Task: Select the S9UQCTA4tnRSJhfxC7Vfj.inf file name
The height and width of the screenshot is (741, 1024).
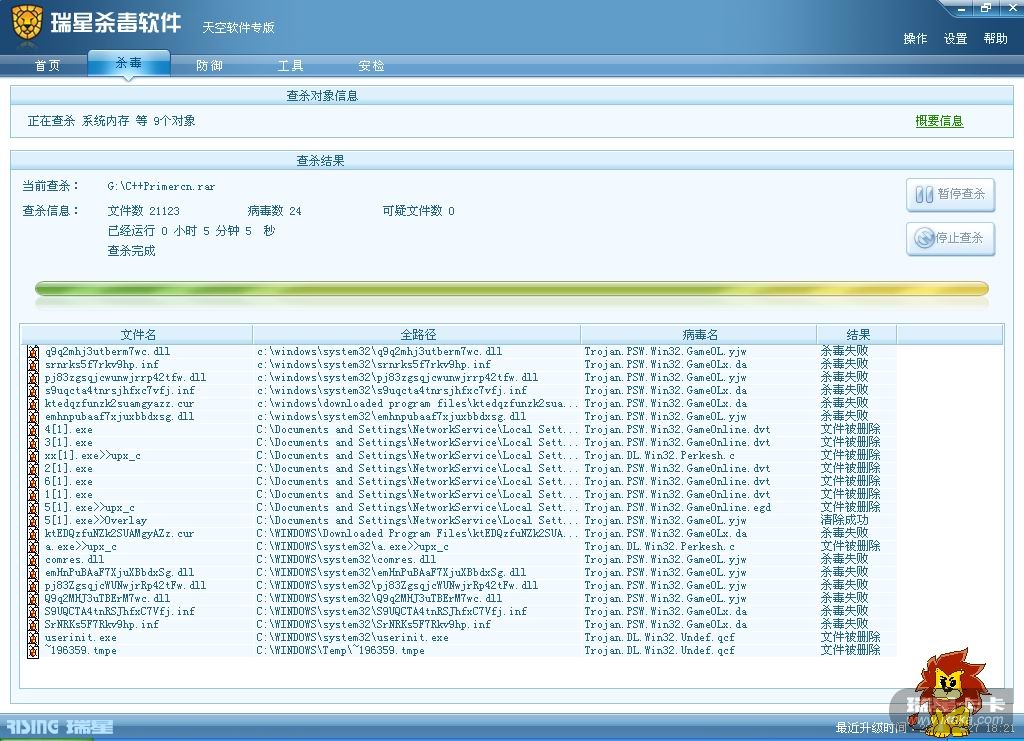Action: [x=120, y=612]
